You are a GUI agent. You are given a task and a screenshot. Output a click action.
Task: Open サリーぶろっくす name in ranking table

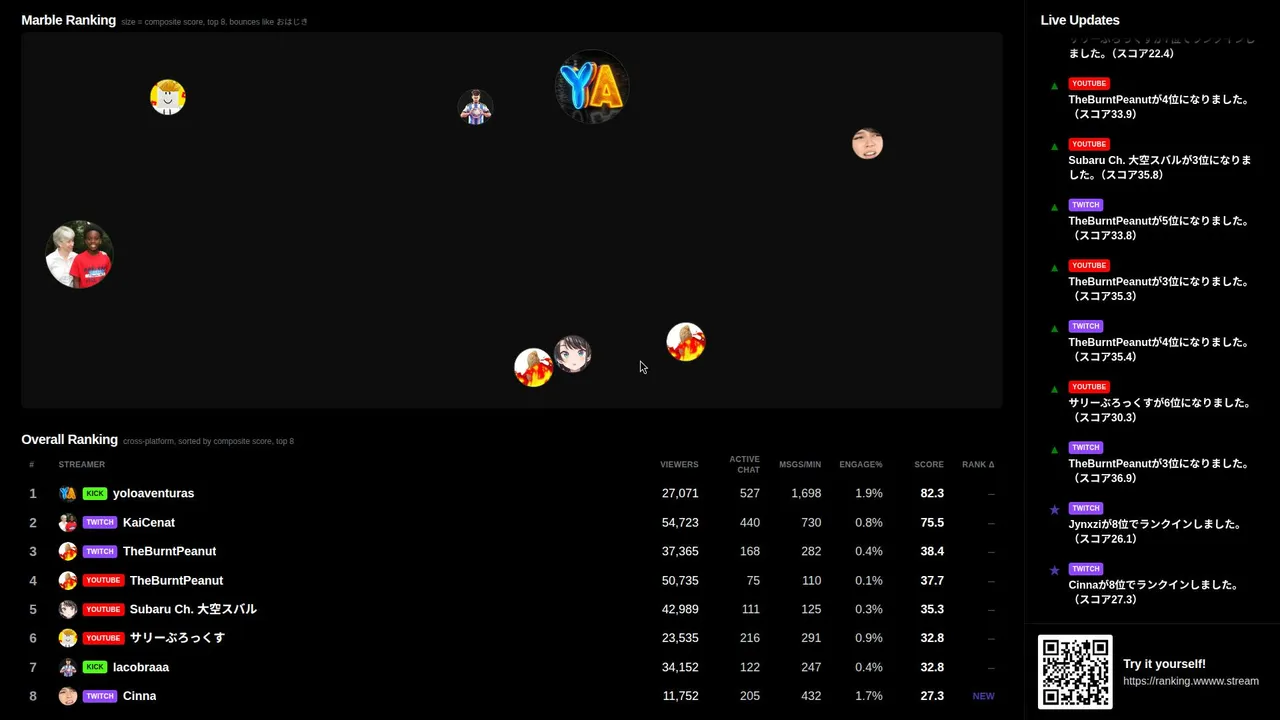click(x=177, y=638)
